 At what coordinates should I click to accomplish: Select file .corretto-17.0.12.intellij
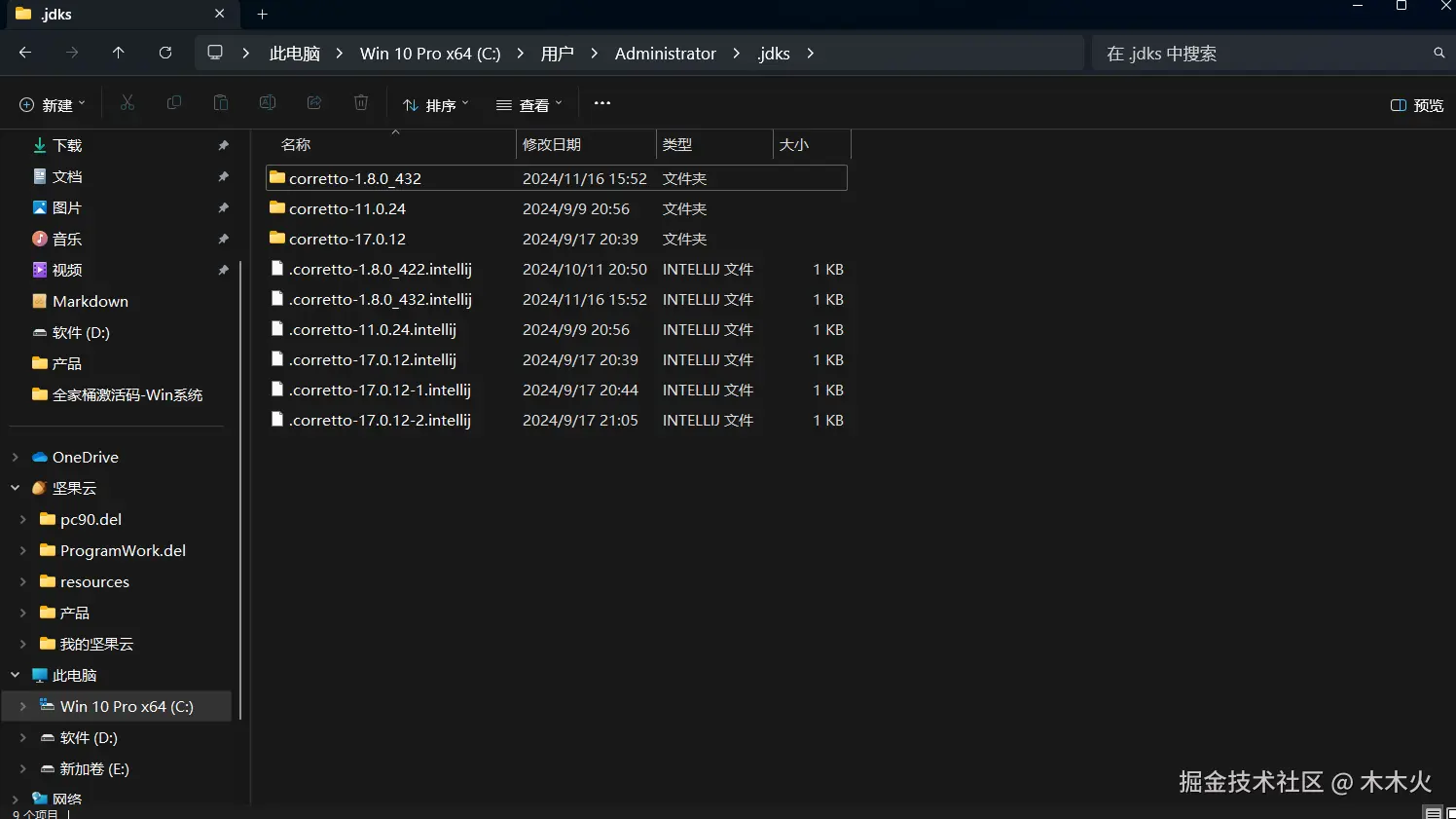click(557, 359)
